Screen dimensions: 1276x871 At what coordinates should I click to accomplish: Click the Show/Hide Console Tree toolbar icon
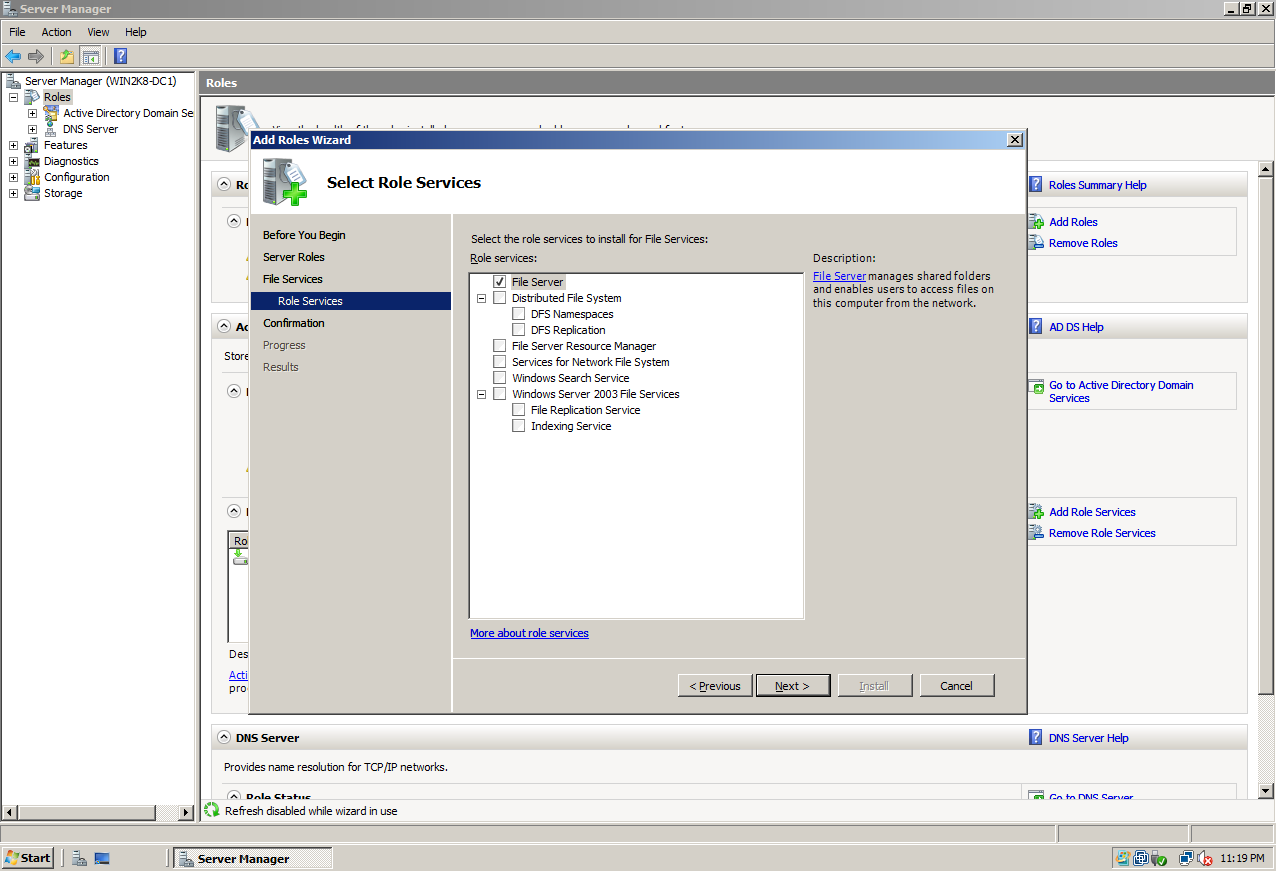tap(91, 56)
